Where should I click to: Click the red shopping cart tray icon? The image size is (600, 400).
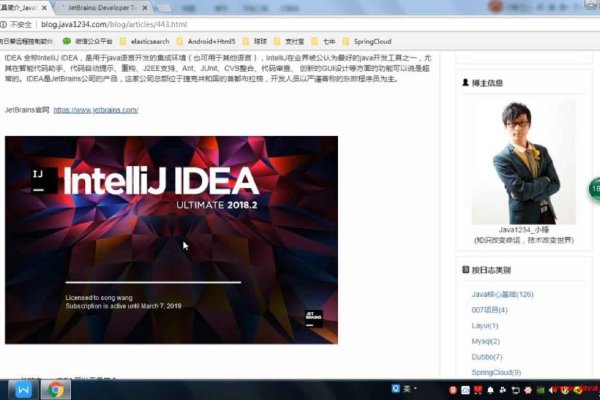click(478, 390)
